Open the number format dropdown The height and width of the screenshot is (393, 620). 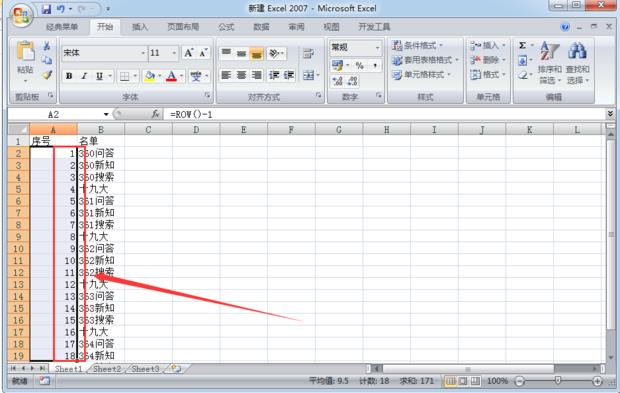coord(377,48)
